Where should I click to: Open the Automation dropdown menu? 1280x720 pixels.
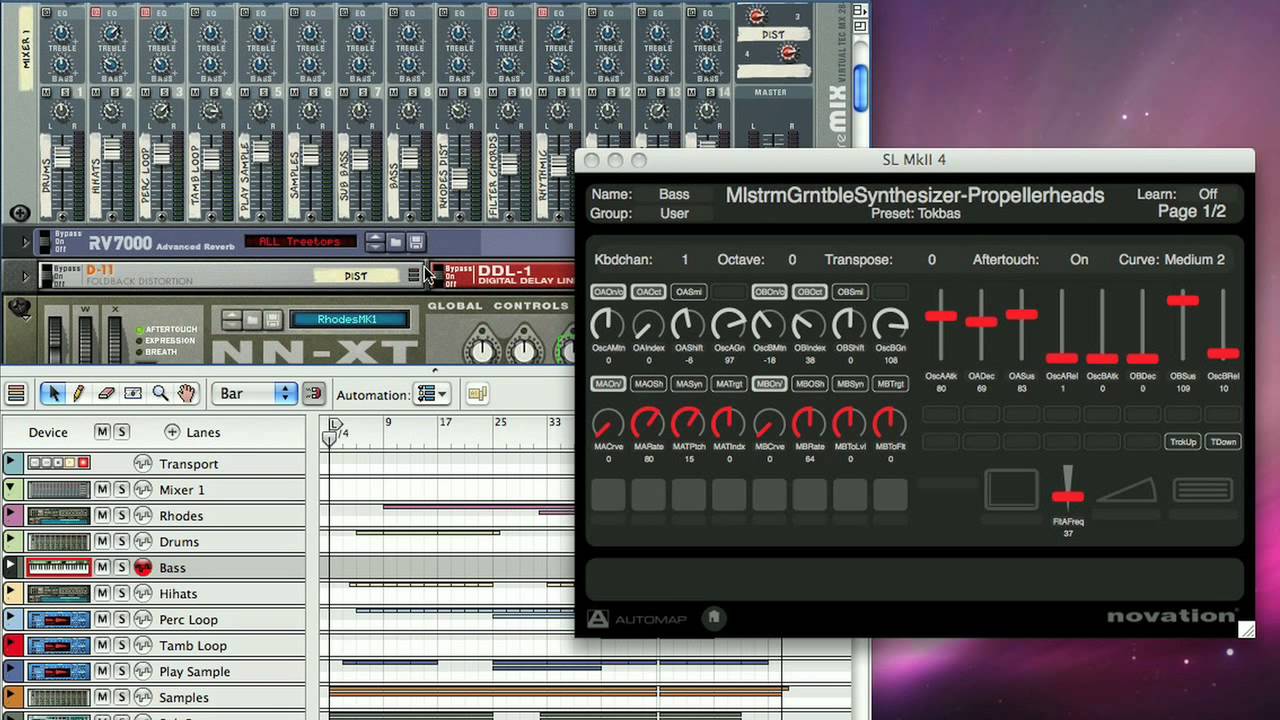pyautogui.click(x=433, y=394)
